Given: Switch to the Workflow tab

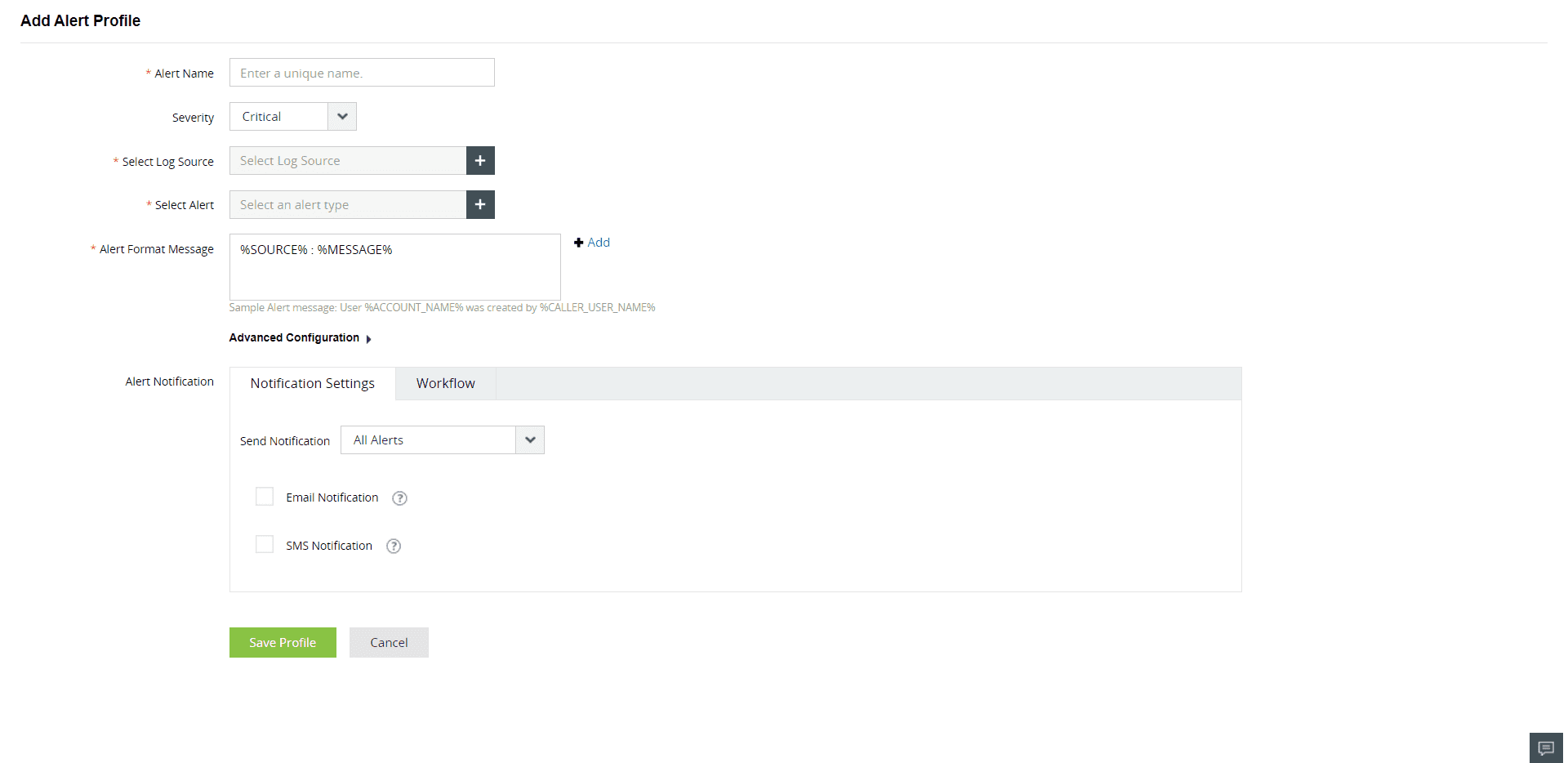Looking at the screenshot, I should click(446, 384).
